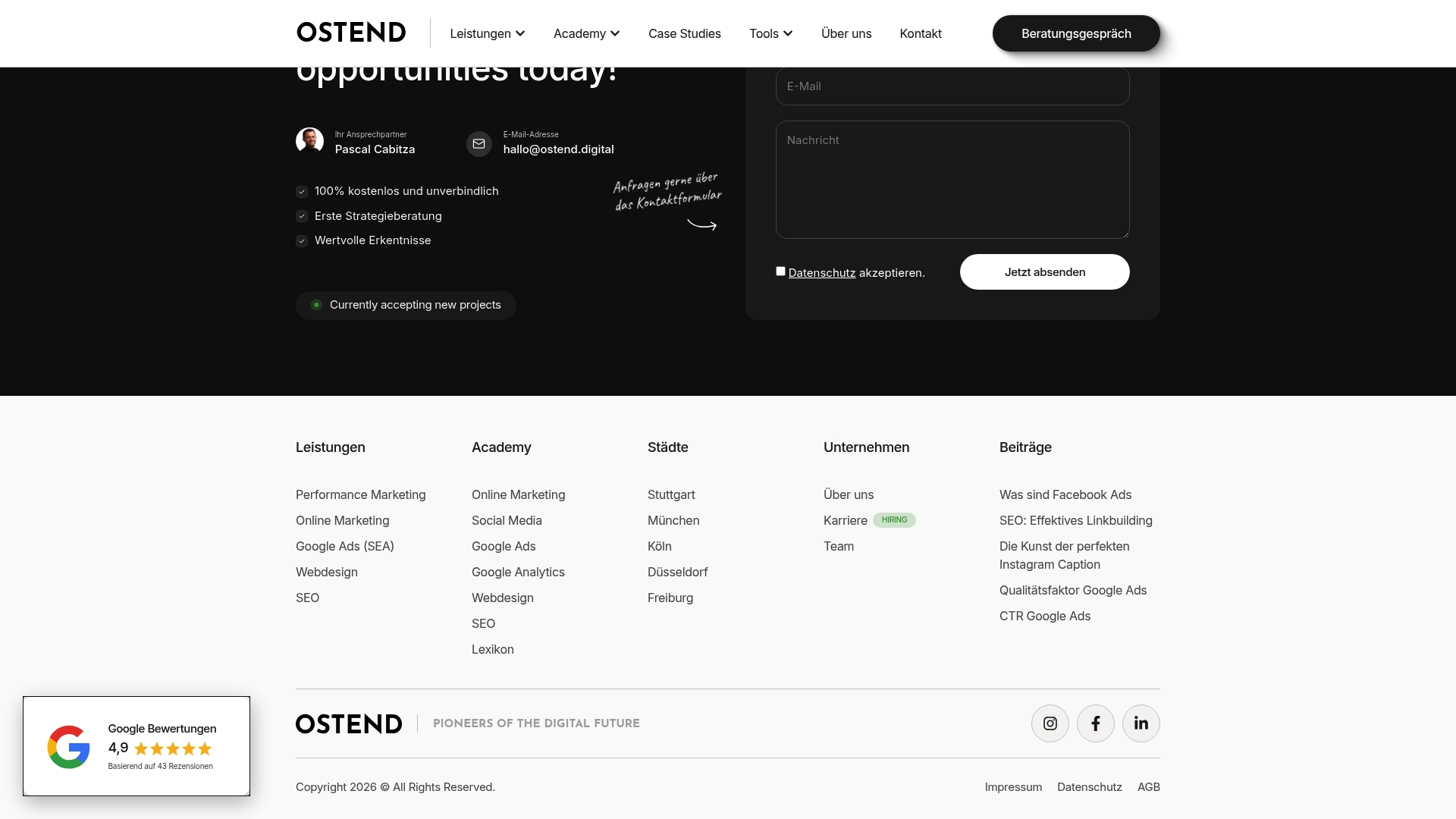Click the envelope email icon
The height and width of the screenshot is (819, 1456).
click(479, 144)
